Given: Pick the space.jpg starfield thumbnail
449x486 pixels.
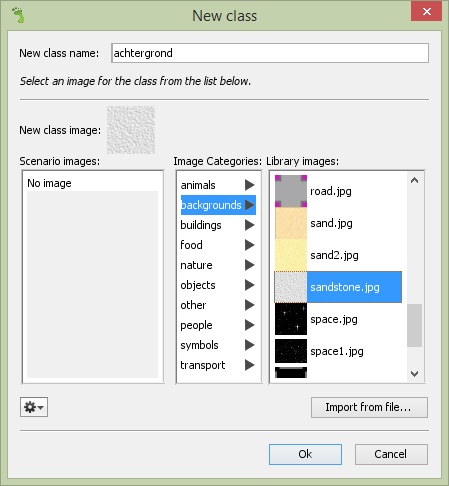Looking at the screenshot, I should pos(291,319).
